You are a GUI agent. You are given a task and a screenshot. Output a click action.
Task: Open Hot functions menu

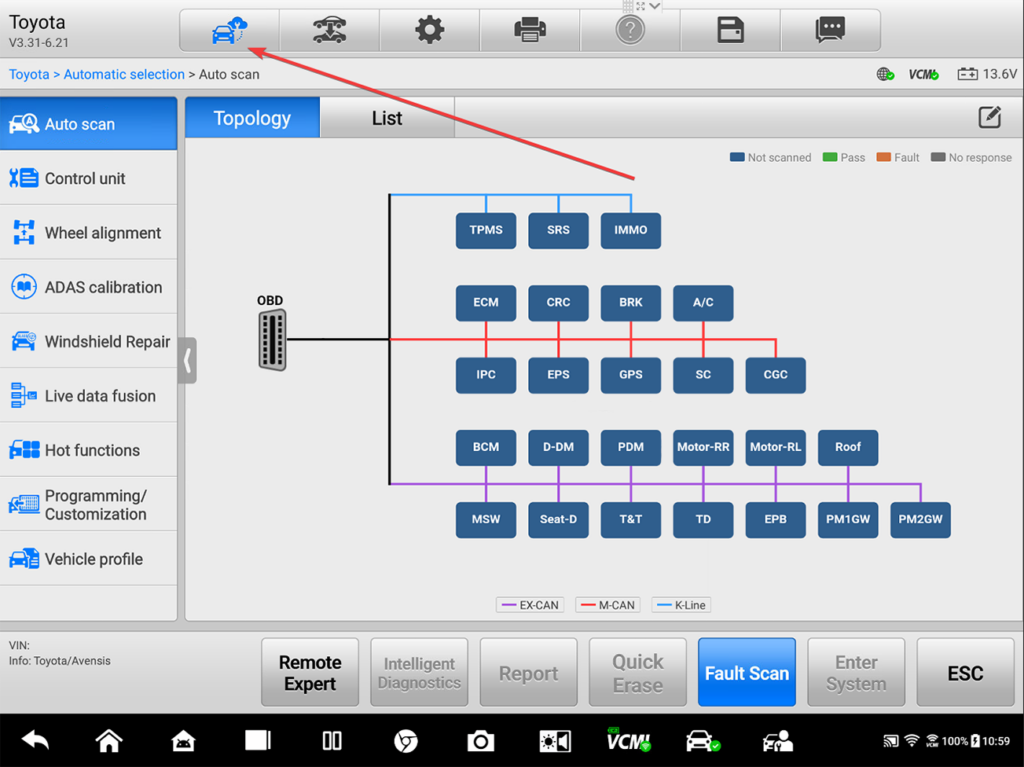click(x=88, y=449)
